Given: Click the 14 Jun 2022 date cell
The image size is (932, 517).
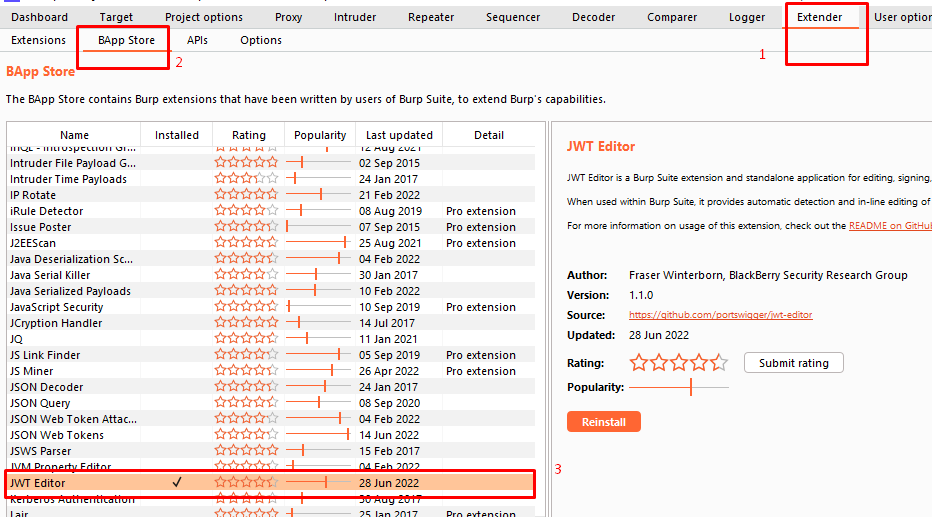Looking at the screenshot, I should [389, 436].
